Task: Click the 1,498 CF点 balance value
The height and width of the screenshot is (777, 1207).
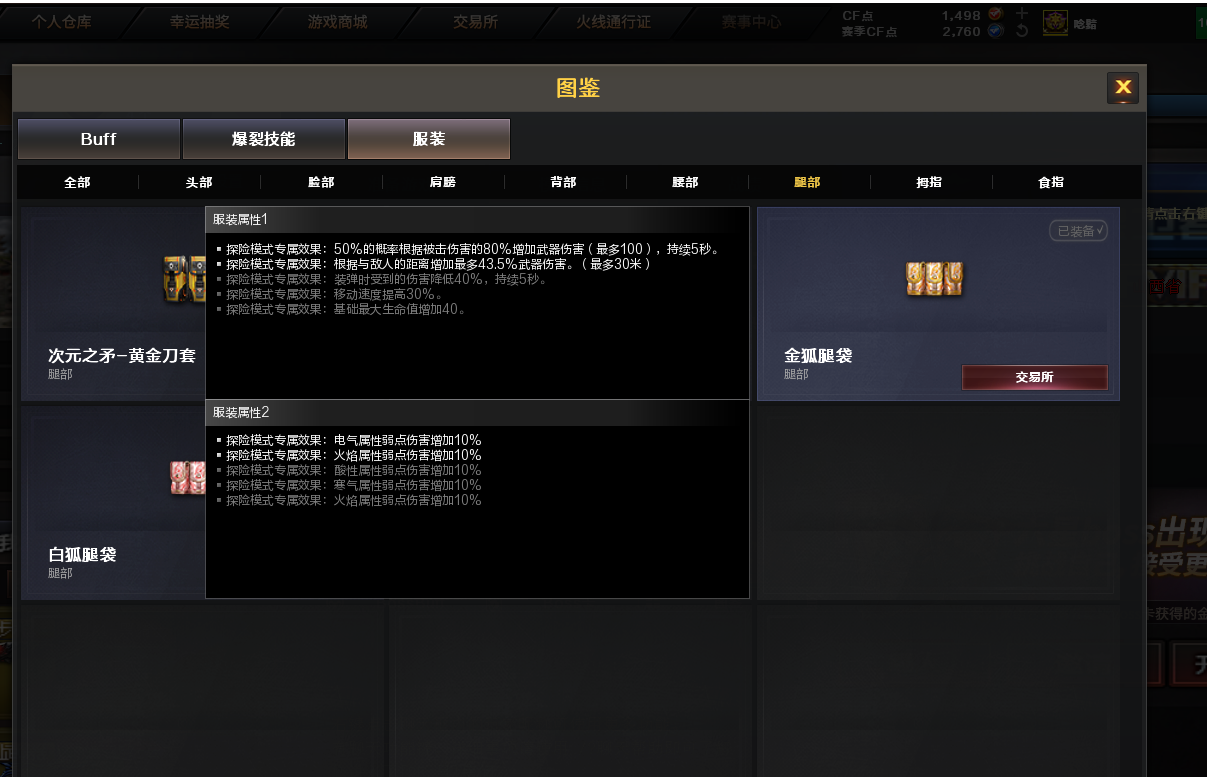Action: [x=962, y=15]
